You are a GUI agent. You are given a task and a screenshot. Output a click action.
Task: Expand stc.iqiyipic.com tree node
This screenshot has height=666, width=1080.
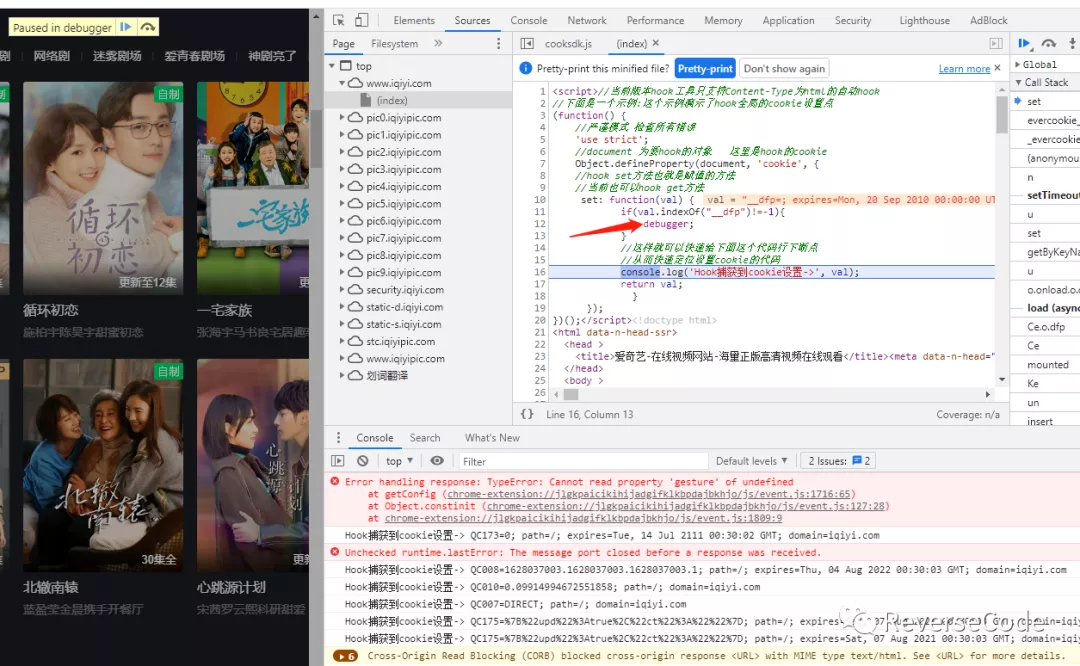[342, 341]
